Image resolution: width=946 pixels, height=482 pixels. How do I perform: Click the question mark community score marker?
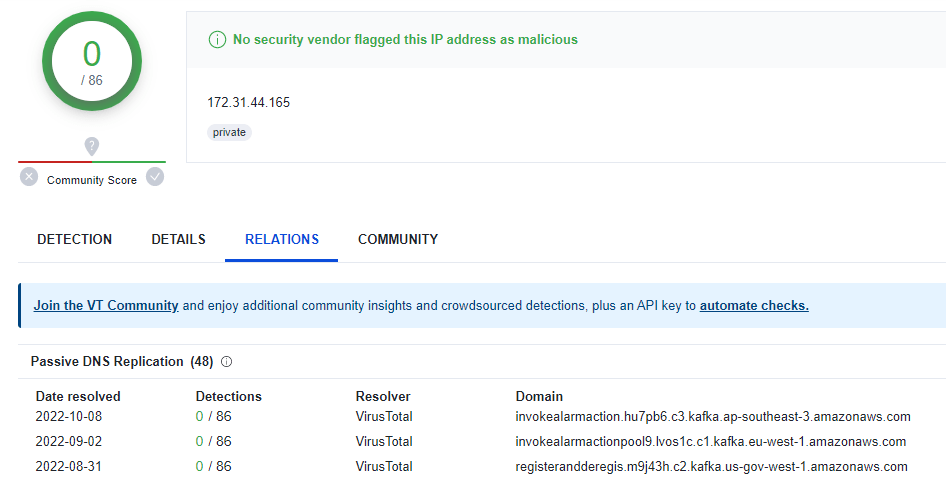(x=92, y=146)
